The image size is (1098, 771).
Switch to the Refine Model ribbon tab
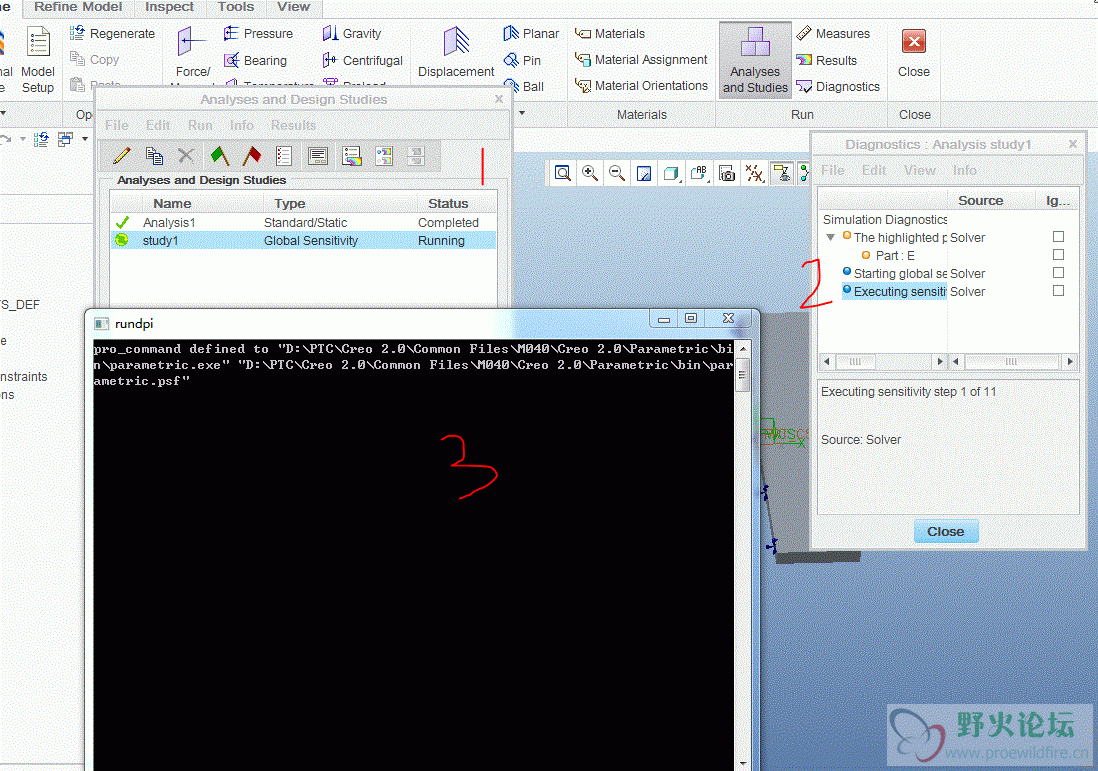point(78,7)
